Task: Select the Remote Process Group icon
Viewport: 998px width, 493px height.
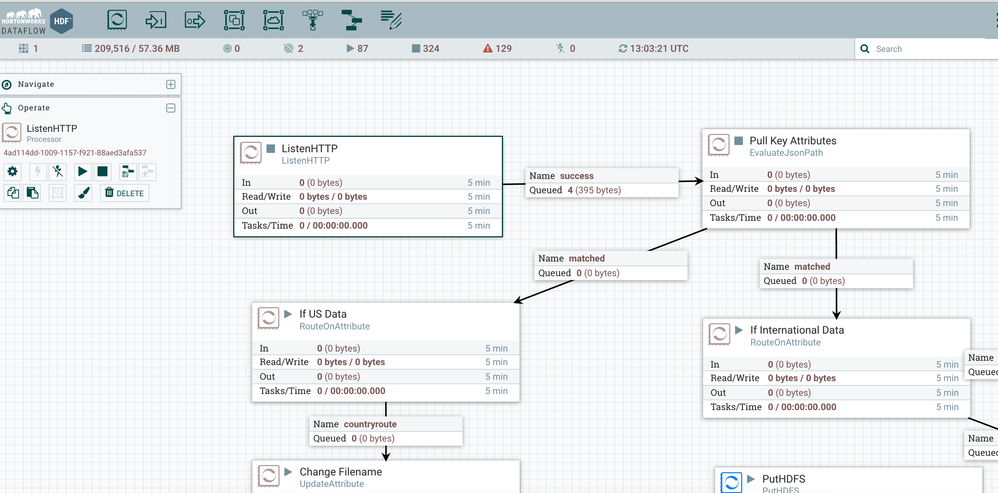Action: (x=273, y=19)
